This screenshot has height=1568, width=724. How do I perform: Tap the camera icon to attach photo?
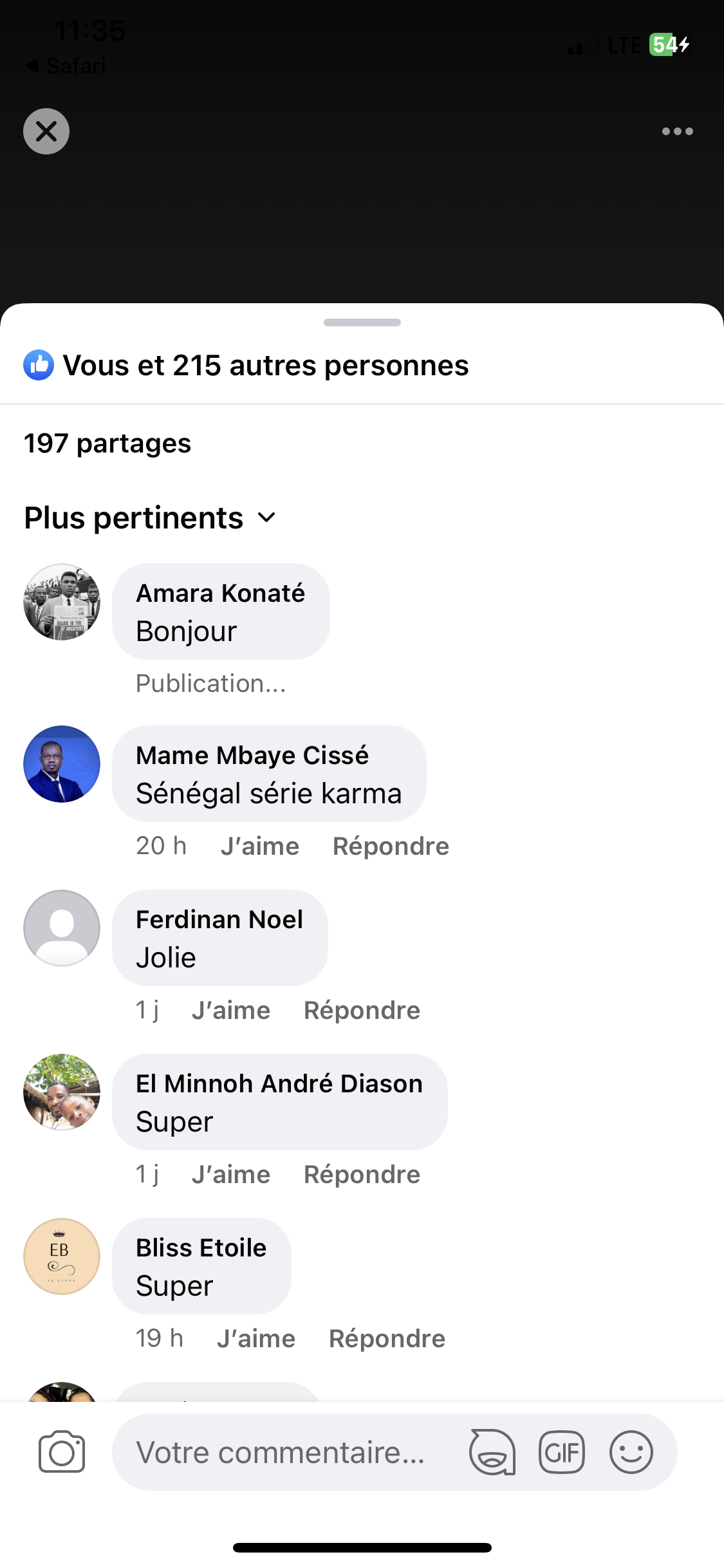click(x=62, y=1452)
